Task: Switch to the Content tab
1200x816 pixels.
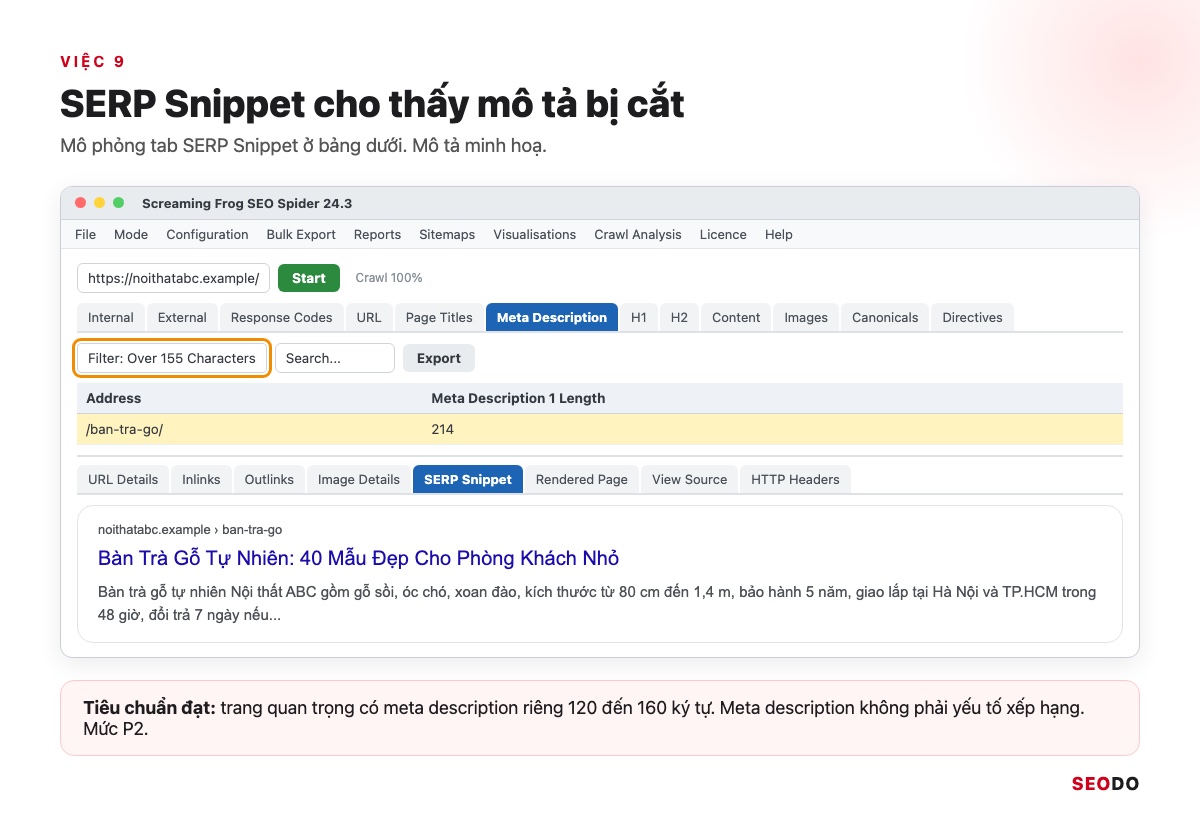Action: point(736,317)
